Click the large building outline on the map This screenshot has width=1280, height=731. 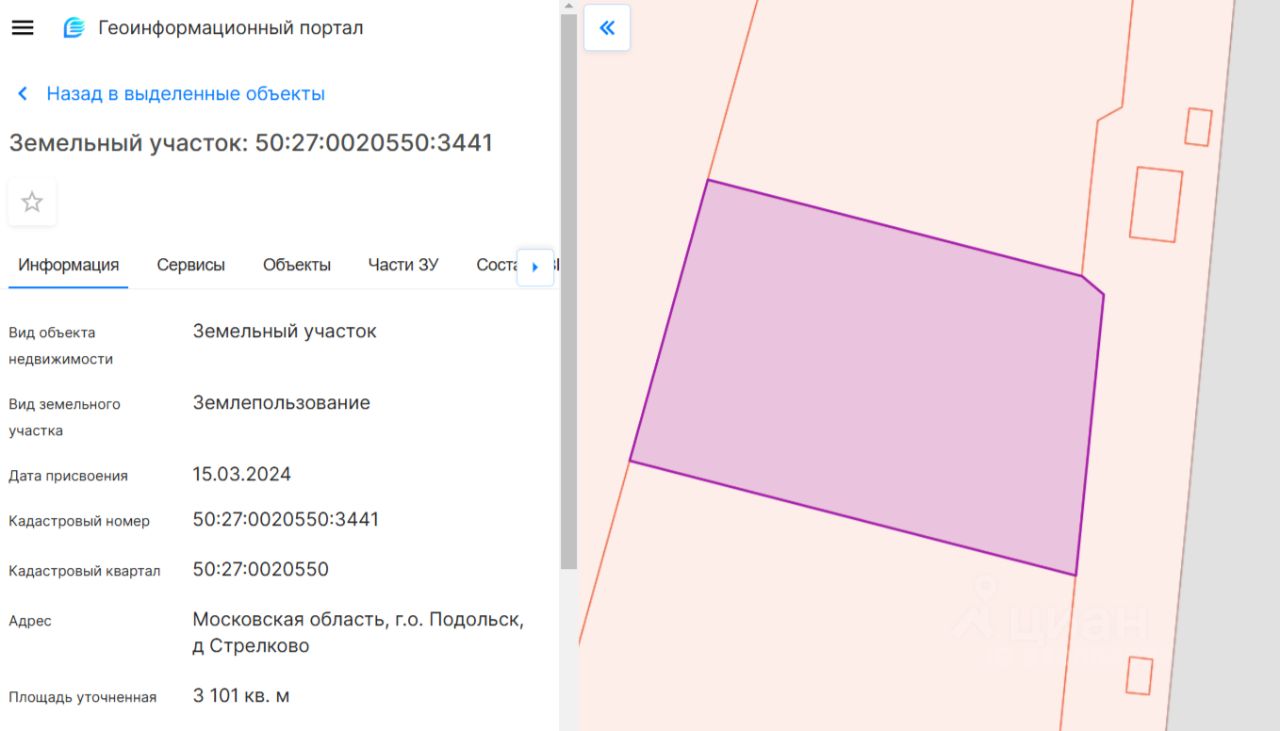[x=1156, y=204]
